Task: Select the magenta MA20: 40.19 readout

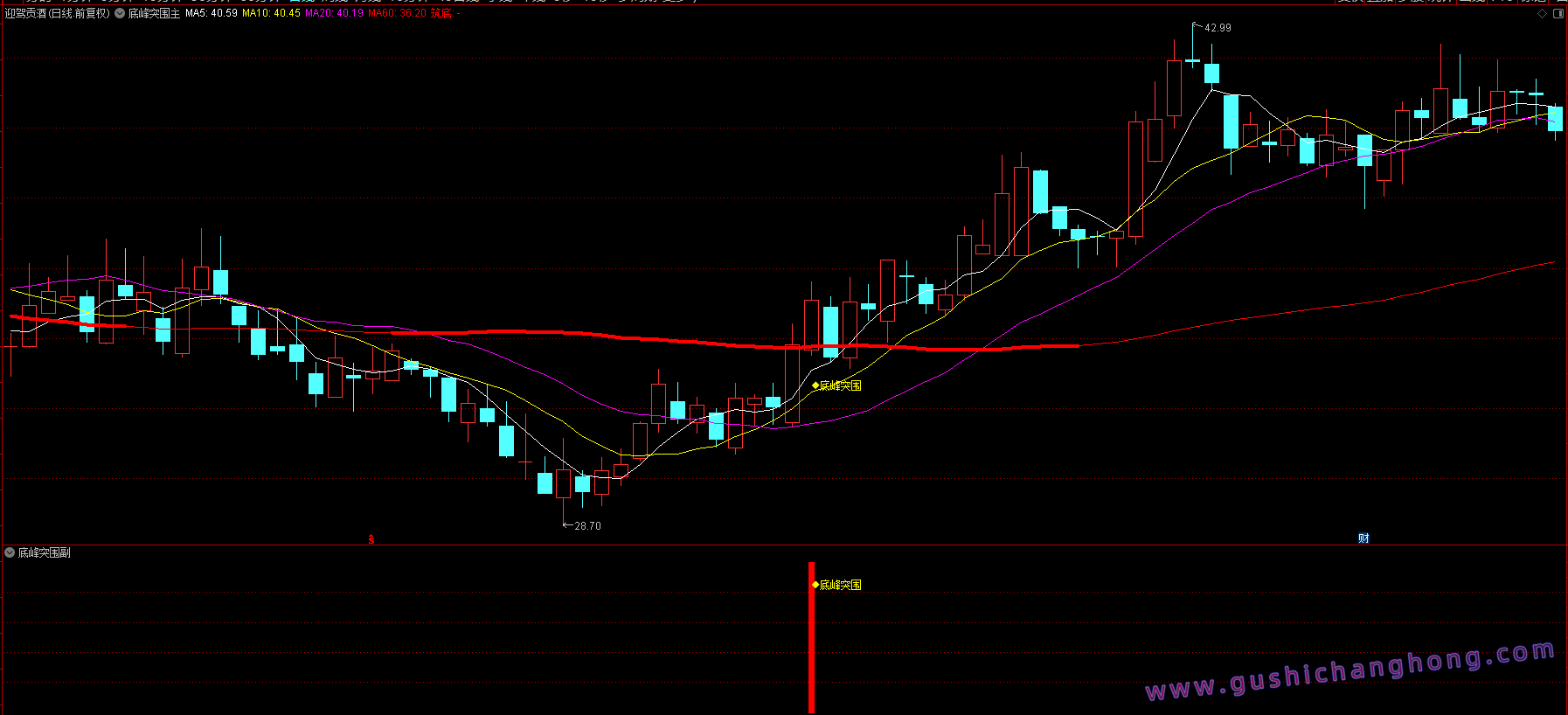Action: pyautogui.click(x=334, y=14)
